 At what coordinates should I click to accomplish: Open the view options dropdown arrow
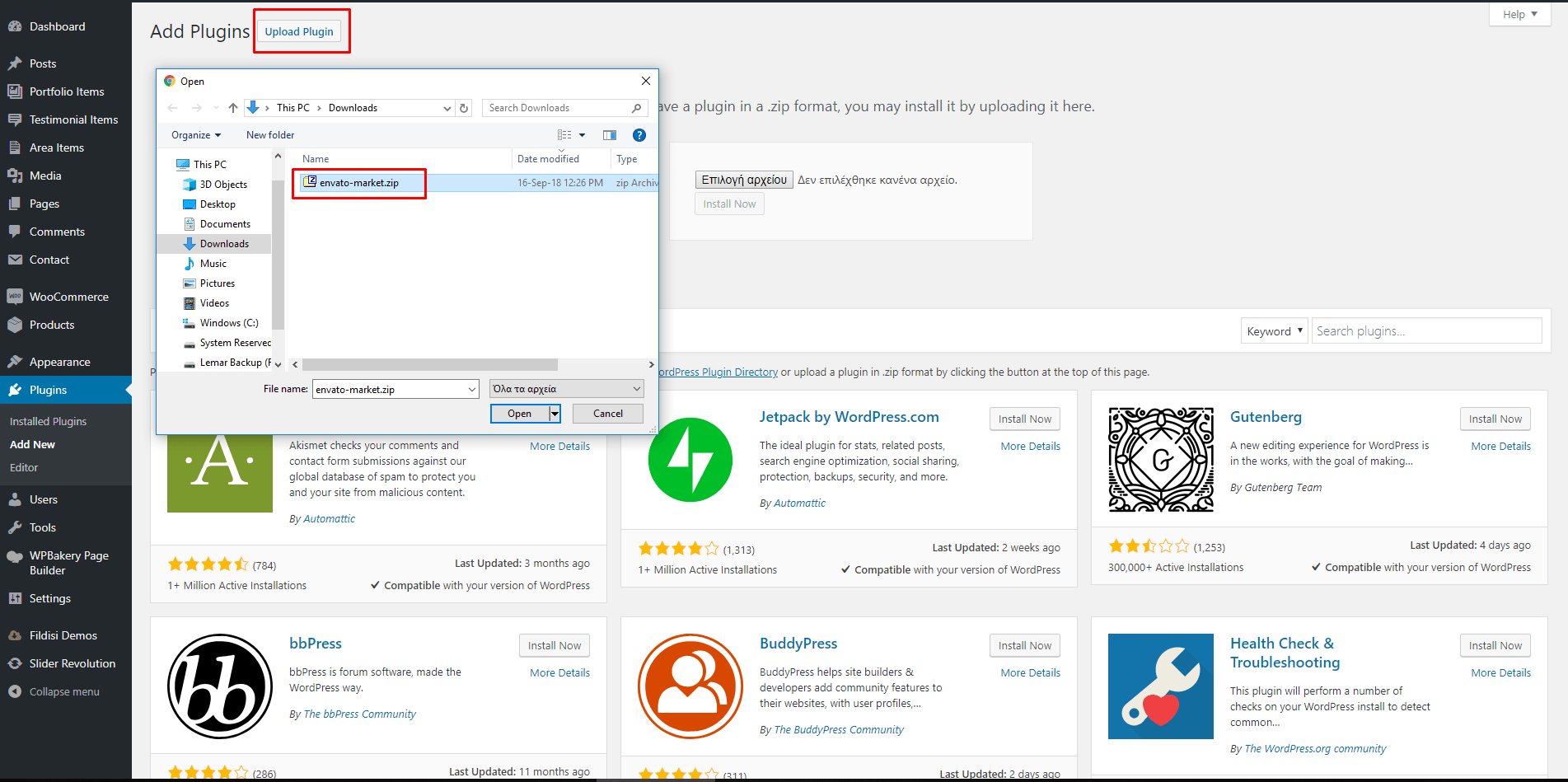point(582,135)
